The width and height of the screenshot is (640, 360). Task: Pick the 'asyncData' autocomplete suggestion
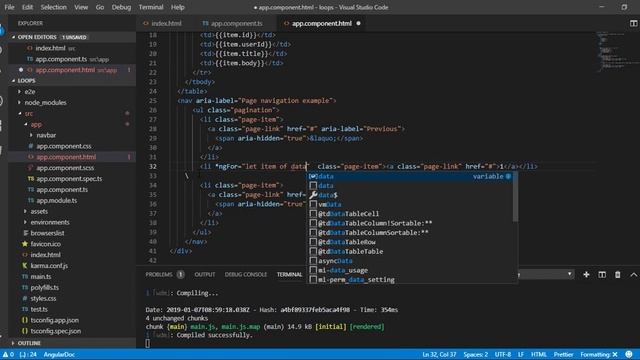pos(410,261)
